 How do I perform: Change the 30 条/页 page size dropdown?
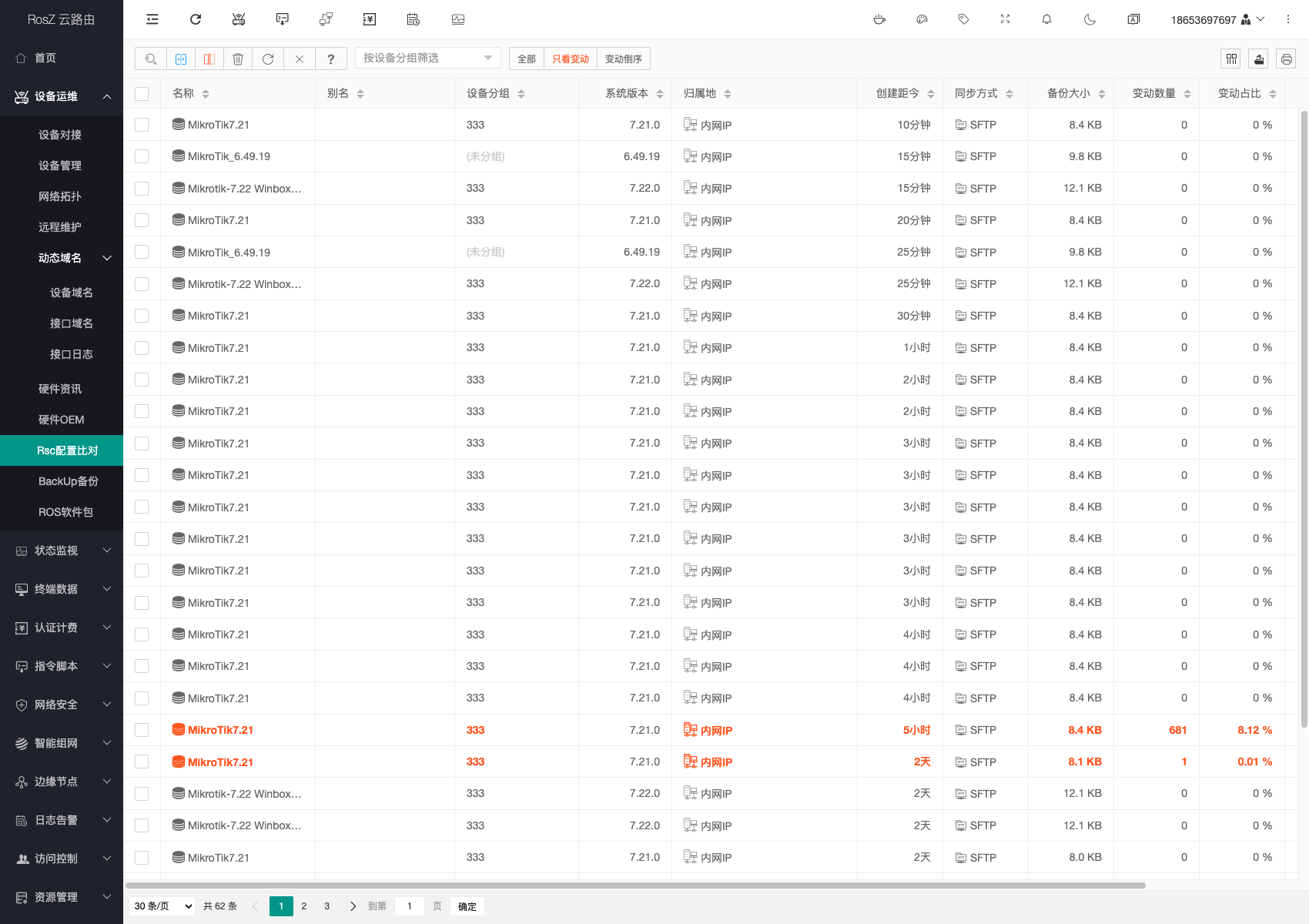tap(162, 906)
